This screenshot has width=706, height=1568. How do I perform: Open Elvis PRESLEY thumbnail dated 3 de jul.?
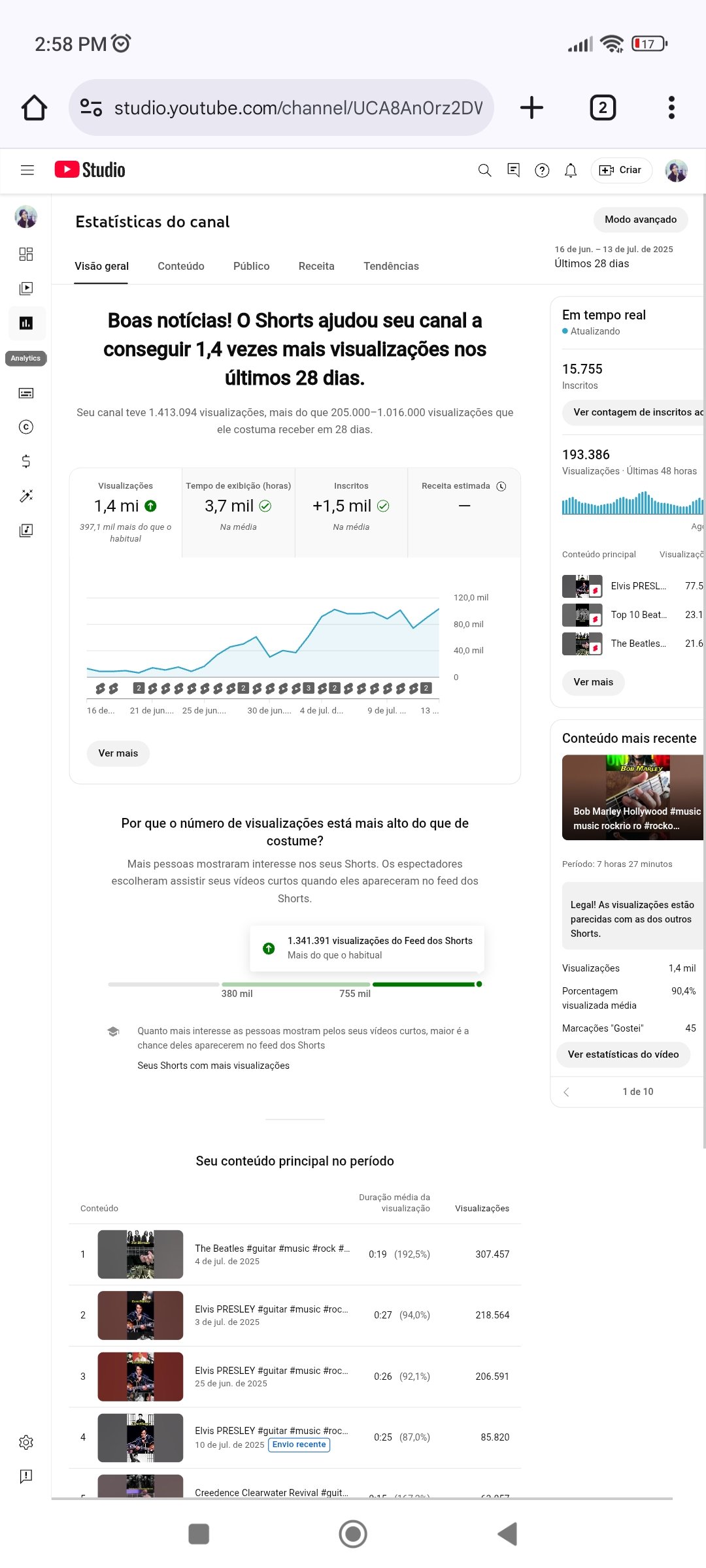click(x=141, y=1315)
